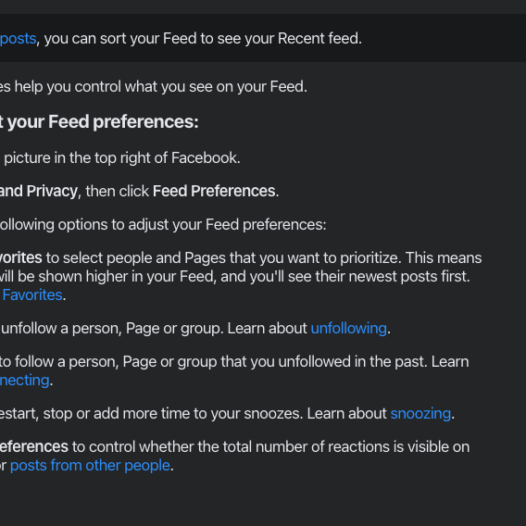Click the bold "eferences" word in the last paragraph
526x526 pixels.
(34, 447)
